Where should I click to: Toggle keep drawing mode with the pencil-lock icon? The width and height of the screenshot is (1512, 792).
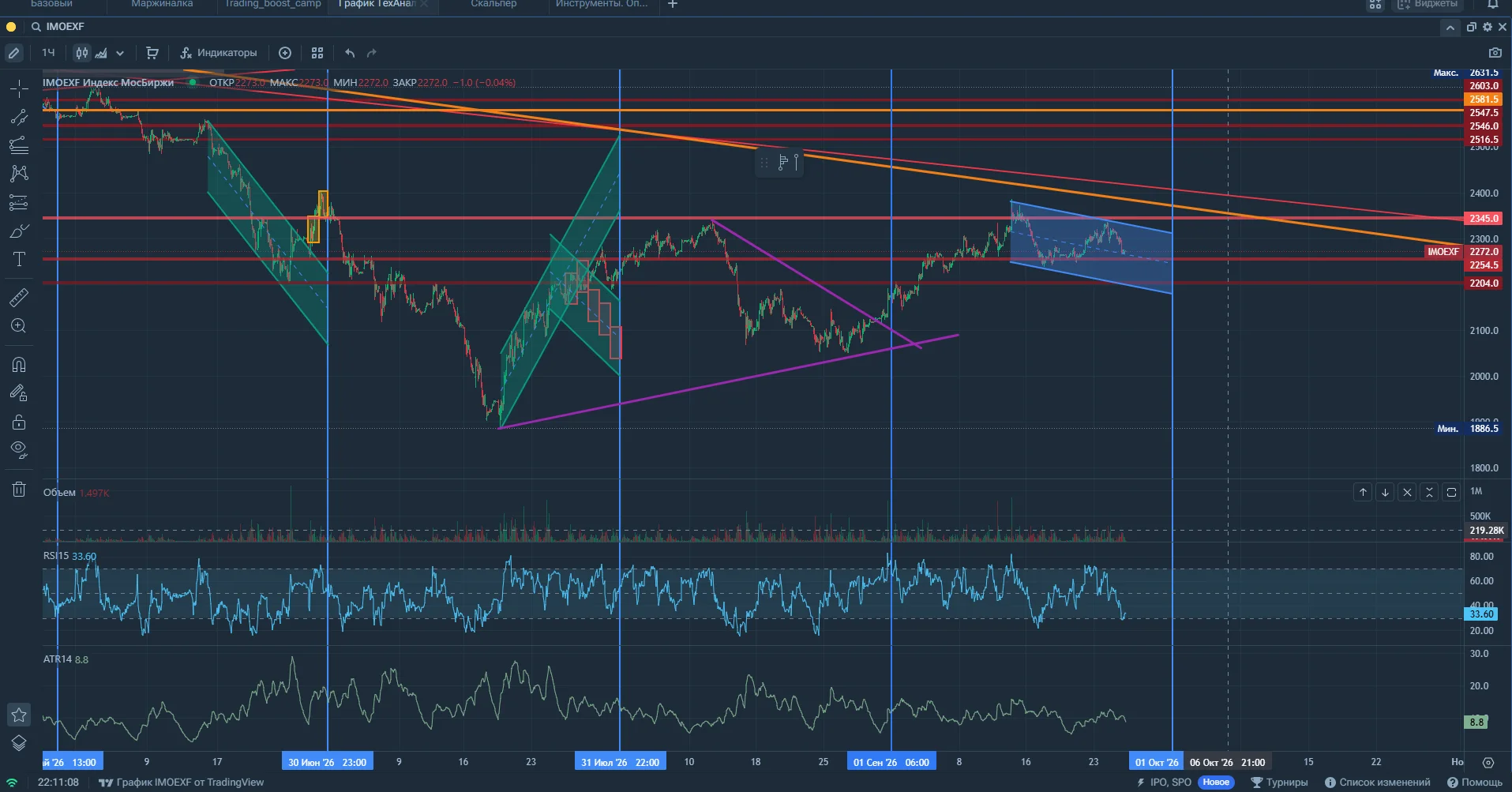[x=19, y=393]
